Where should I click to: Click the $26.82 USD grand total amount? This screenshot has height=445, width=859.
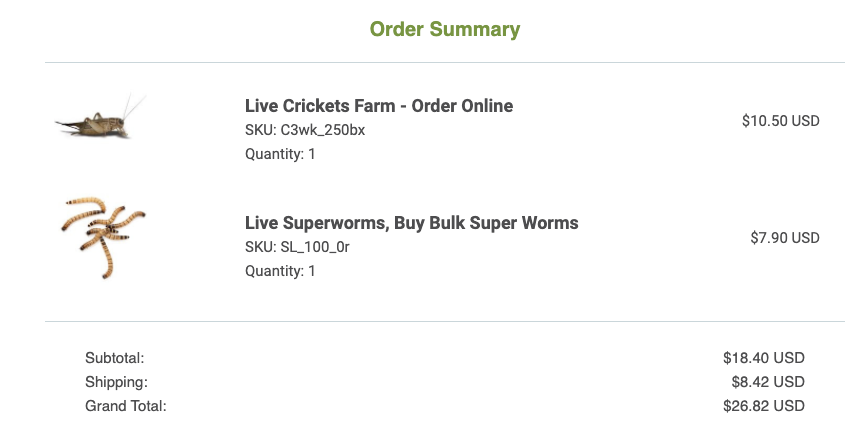pos(764,406)
